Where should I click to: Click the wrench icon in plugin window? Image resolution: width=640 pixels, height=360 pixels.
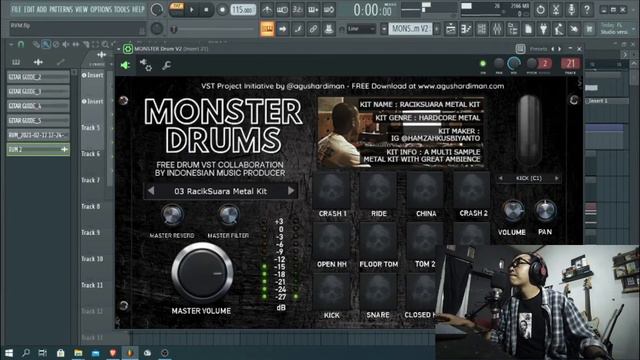point(166,65)
